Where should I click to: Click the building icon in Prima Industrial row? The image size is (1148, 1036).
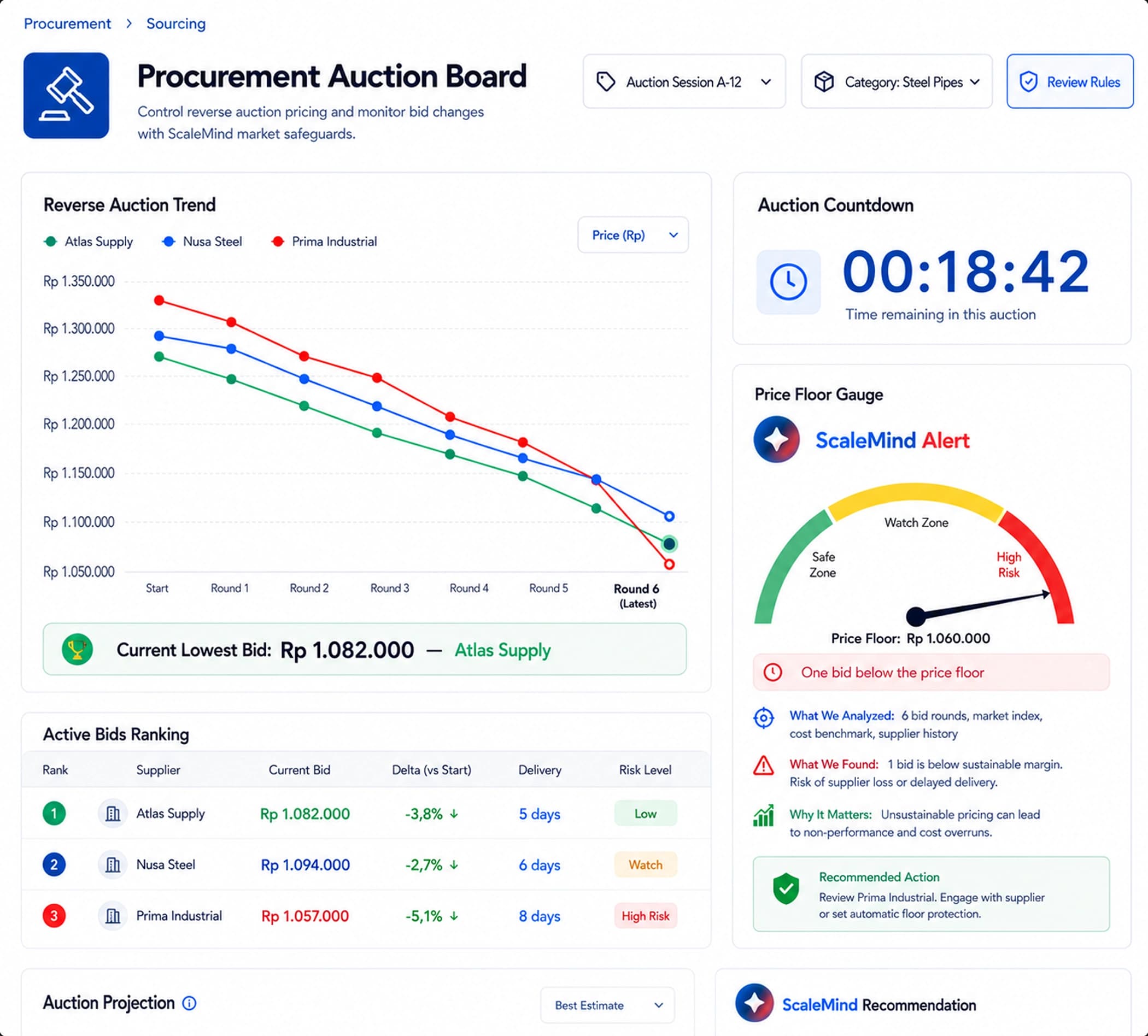coord(113,916)
